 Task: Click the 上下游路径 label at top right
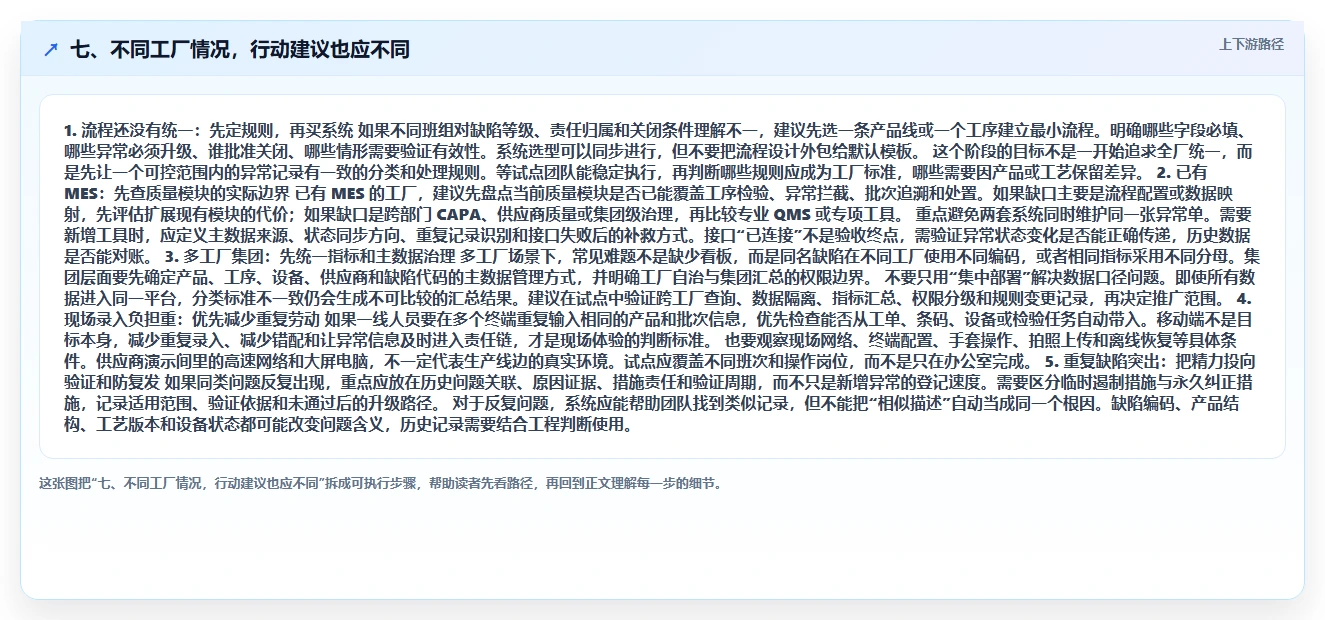[x=1251, y=44]
